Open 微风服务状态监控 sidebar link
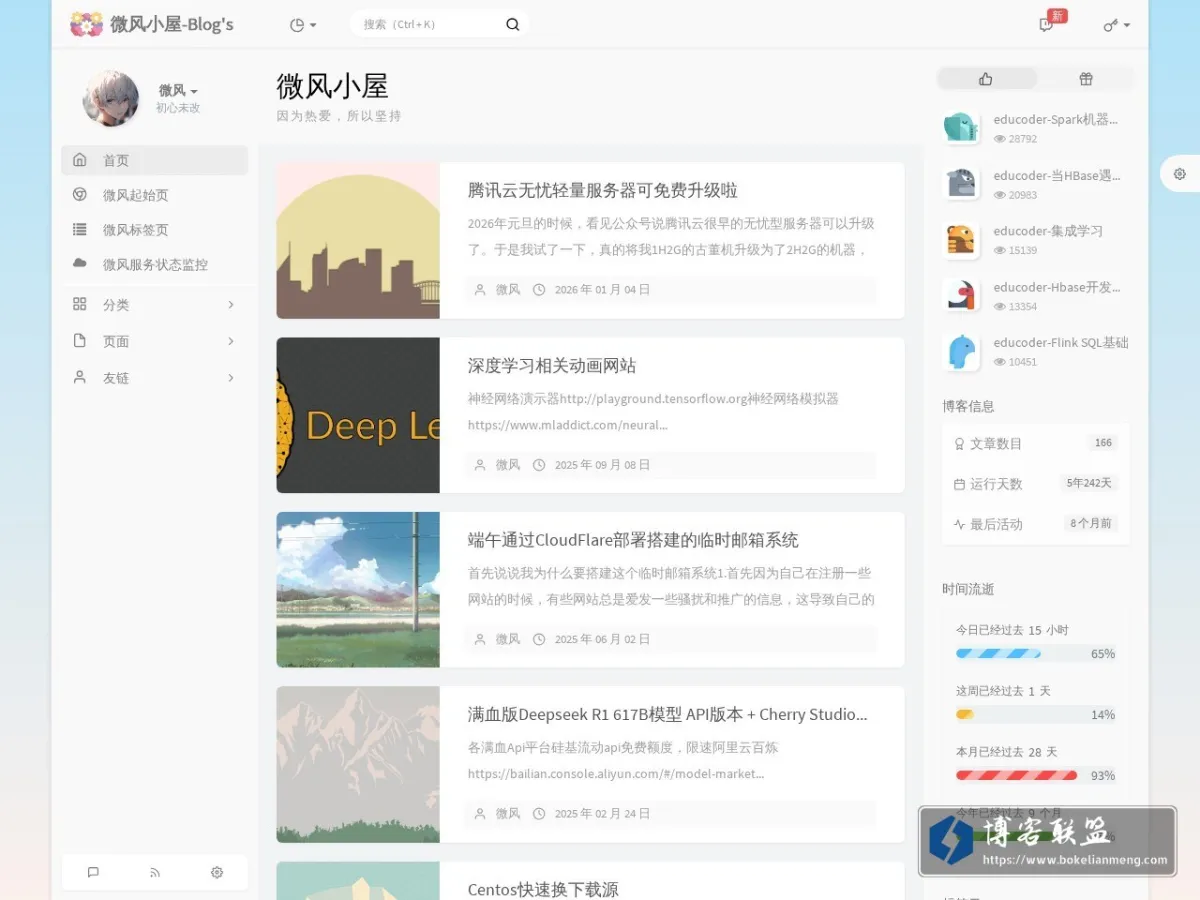The width and height of the screenshot is (1200, 900). (x=154, y=264)
